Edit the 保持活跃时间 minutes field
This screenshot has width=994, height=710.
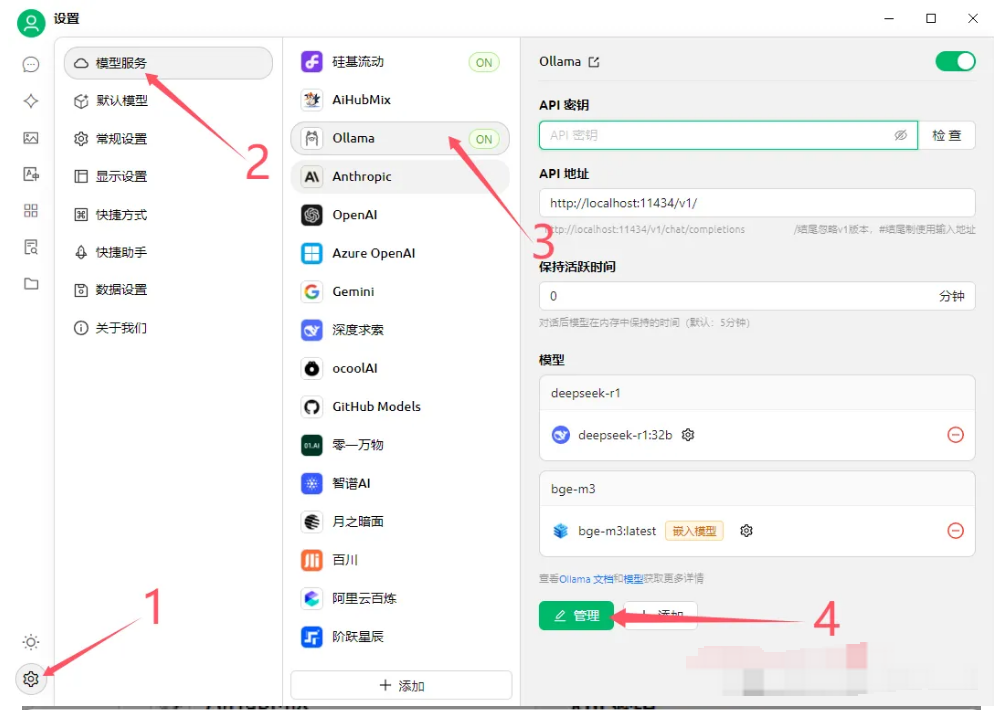pyautogui.click(x=757, y=296)
